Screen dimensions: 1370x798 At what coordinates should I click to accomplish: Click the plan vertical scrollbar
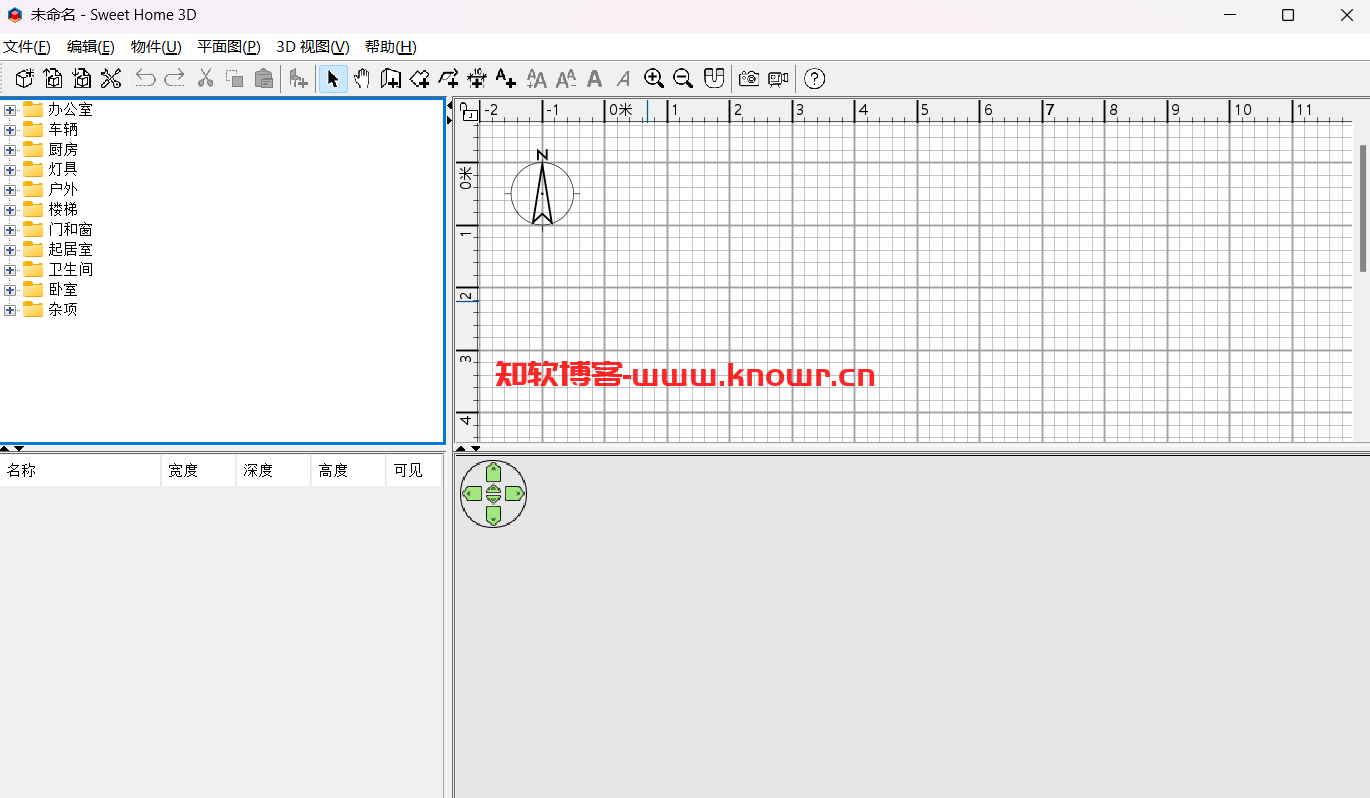click(x=1362, y=208)
